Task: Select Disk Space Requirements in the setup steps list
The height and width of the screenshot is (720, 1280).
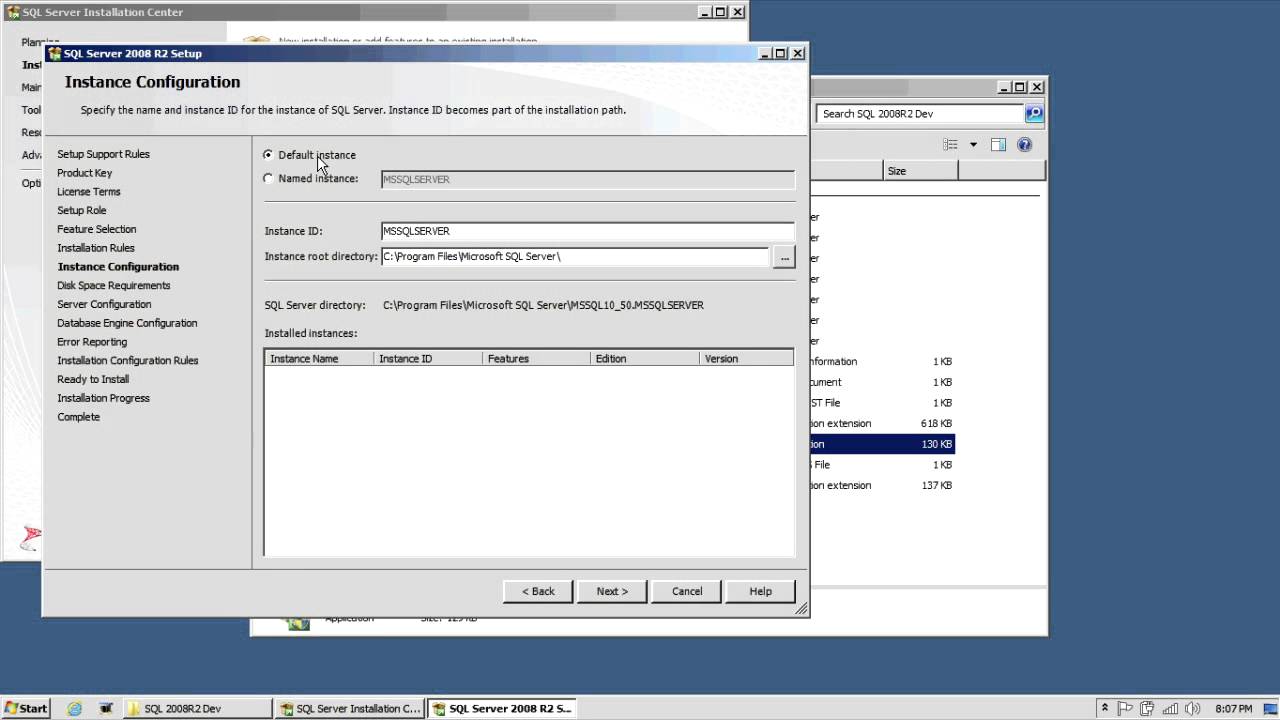Action: click(x=113, y=285)
